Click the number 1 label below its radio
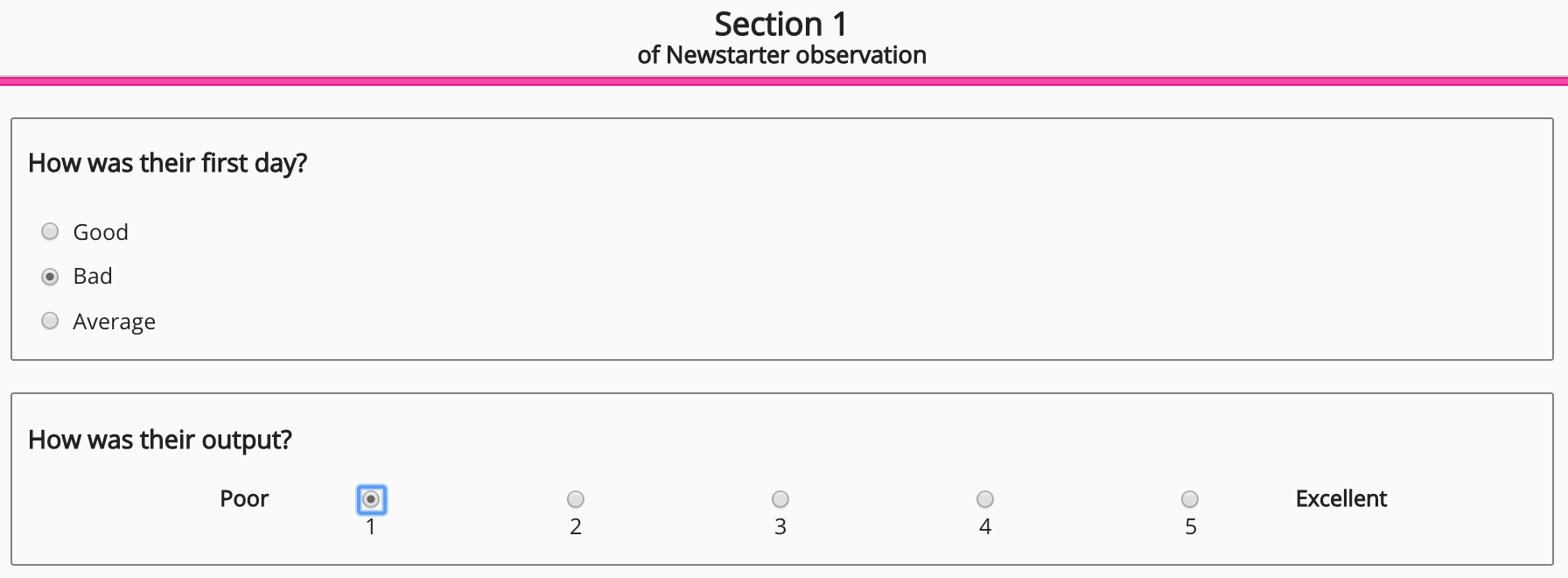The image size is (1568, 578). 370,526
